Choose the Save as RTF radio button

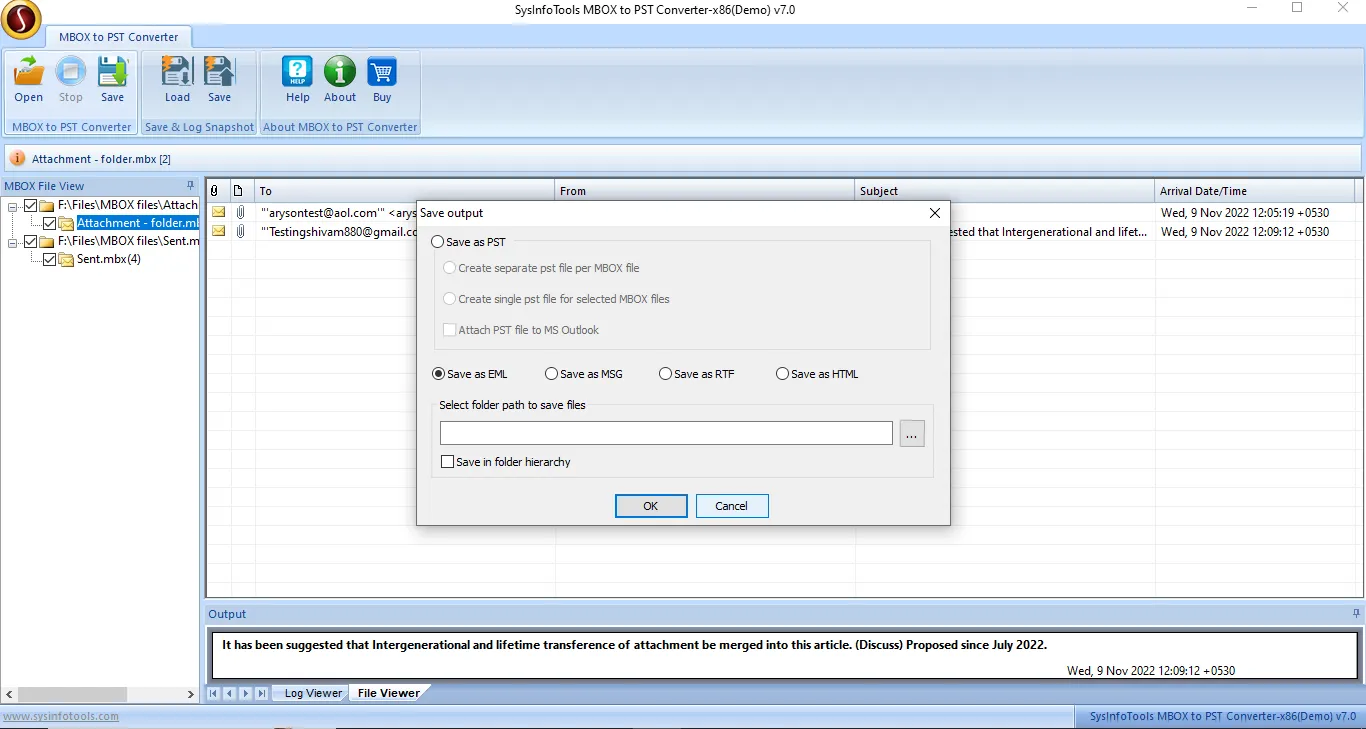tap(666, 374)
